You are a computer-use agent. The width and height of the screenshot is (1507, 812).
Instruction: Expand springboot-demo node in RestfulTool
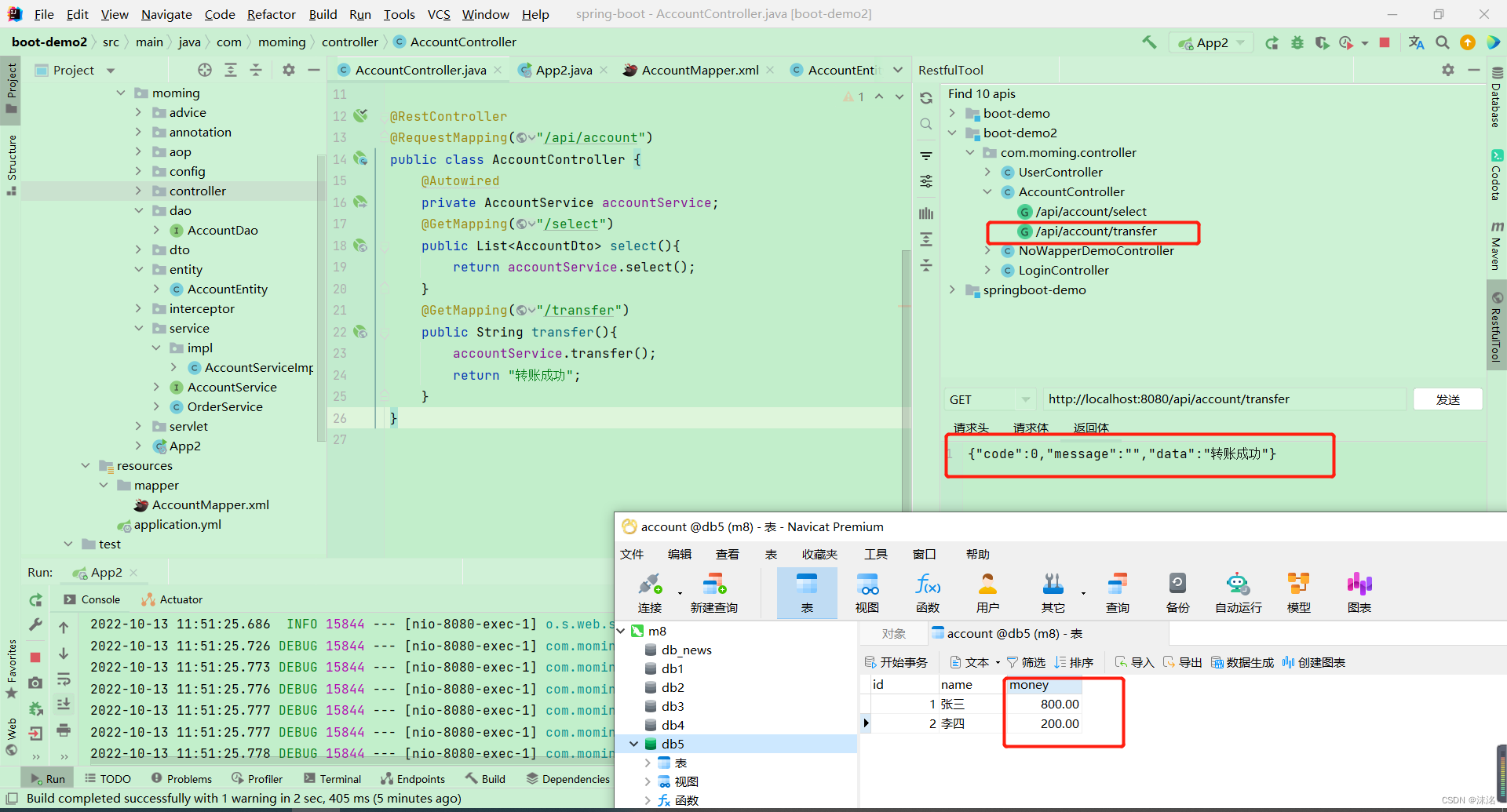[952, 289]
